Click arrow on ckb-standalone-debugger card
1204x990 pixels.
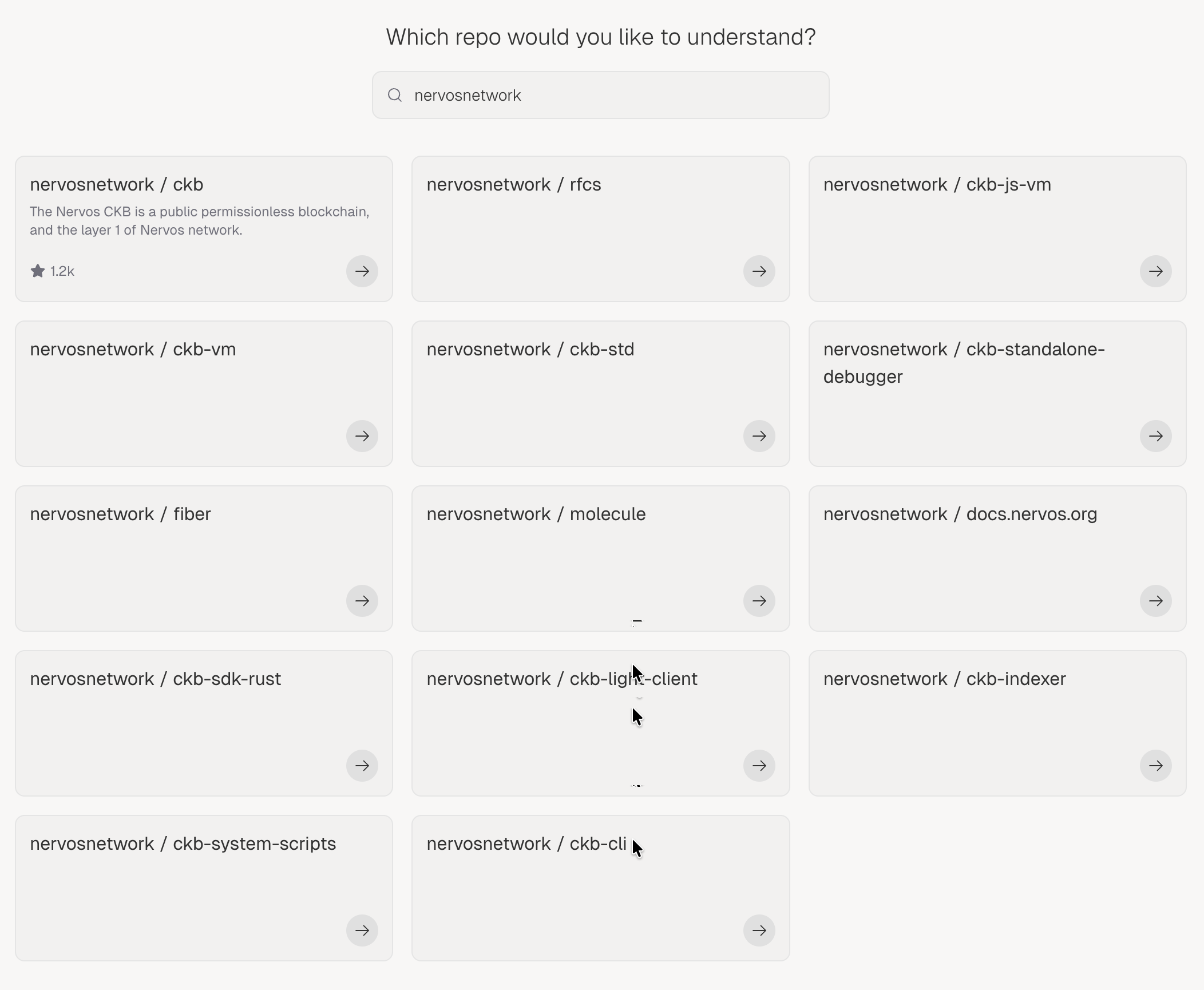[1155, 436]
